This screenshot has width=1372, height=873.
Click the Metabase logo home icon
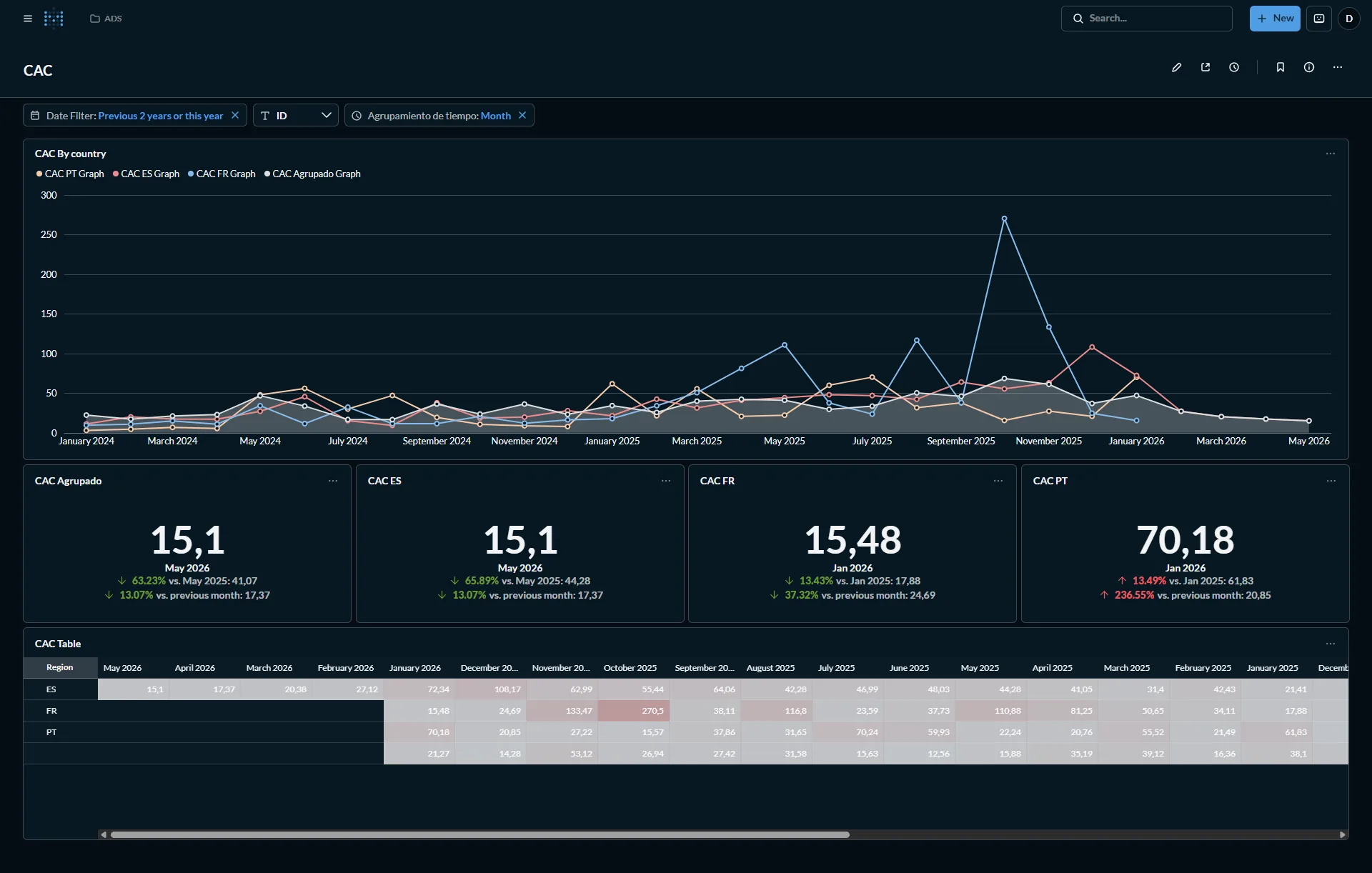(x=54, y=19)
